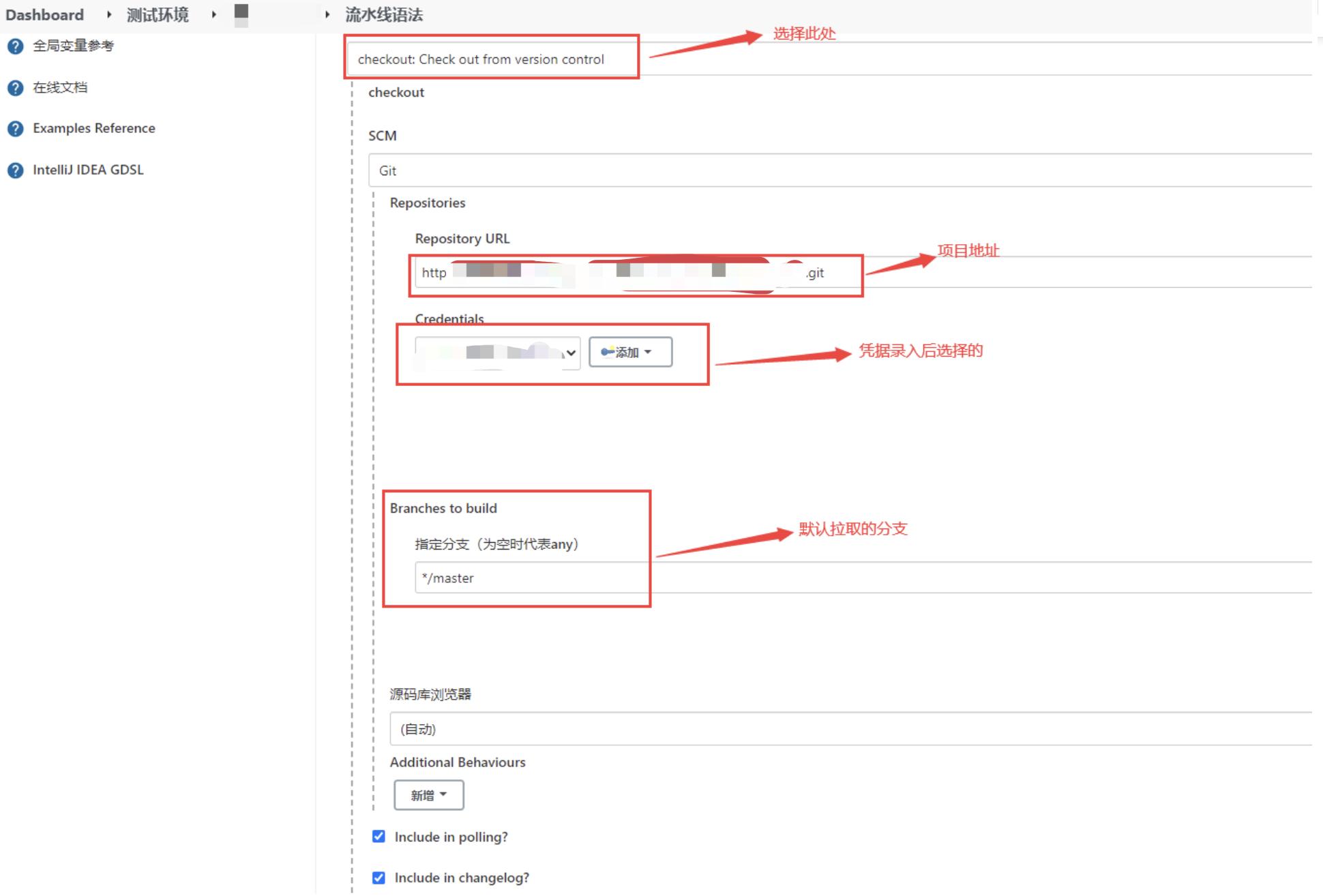Click breadcrumb arrow after Dashboard

point(109,14)
